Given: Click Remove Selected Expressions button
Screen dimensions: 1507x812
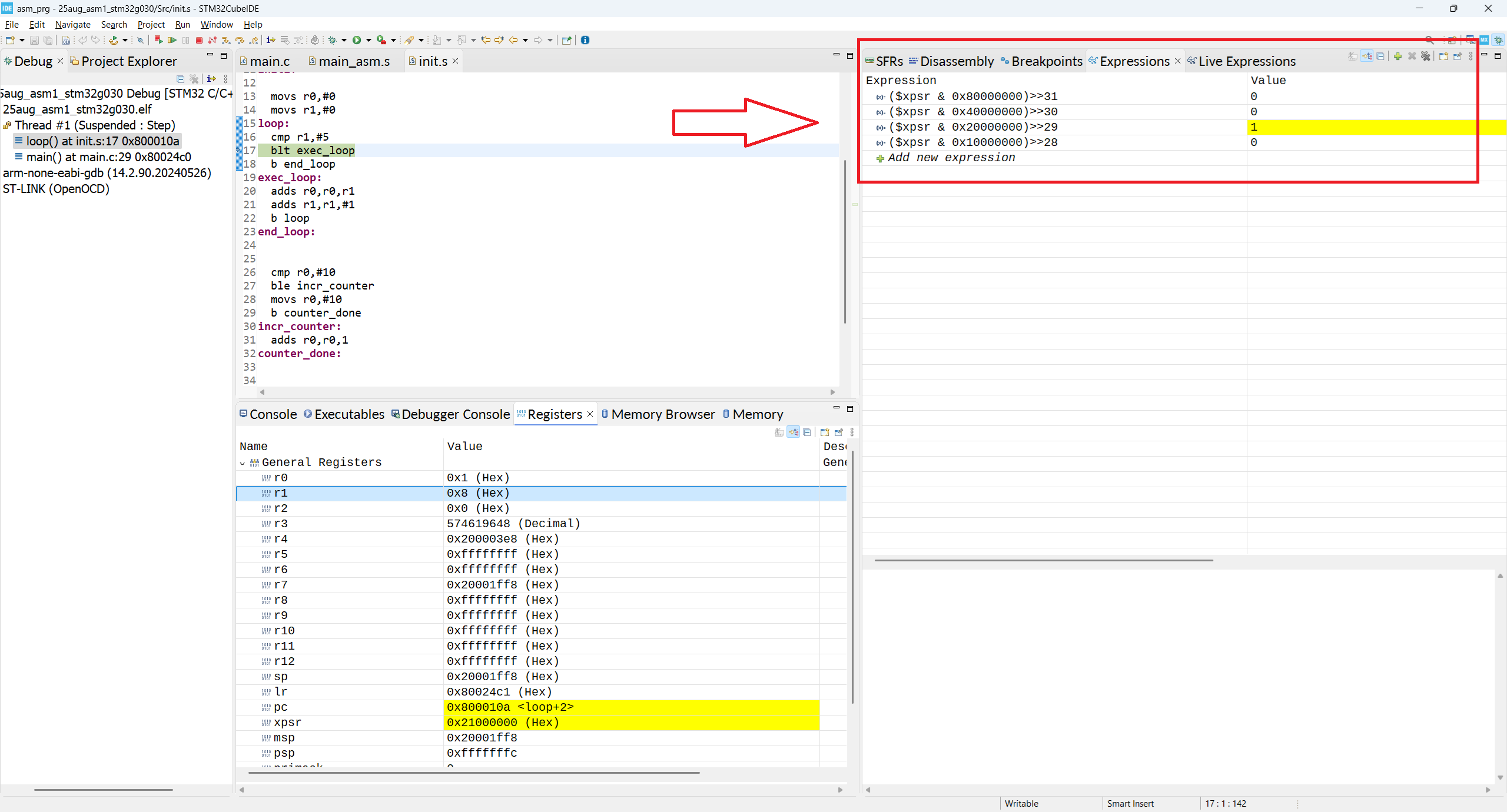Looking at the screenshot, I should coord(1412,56).
